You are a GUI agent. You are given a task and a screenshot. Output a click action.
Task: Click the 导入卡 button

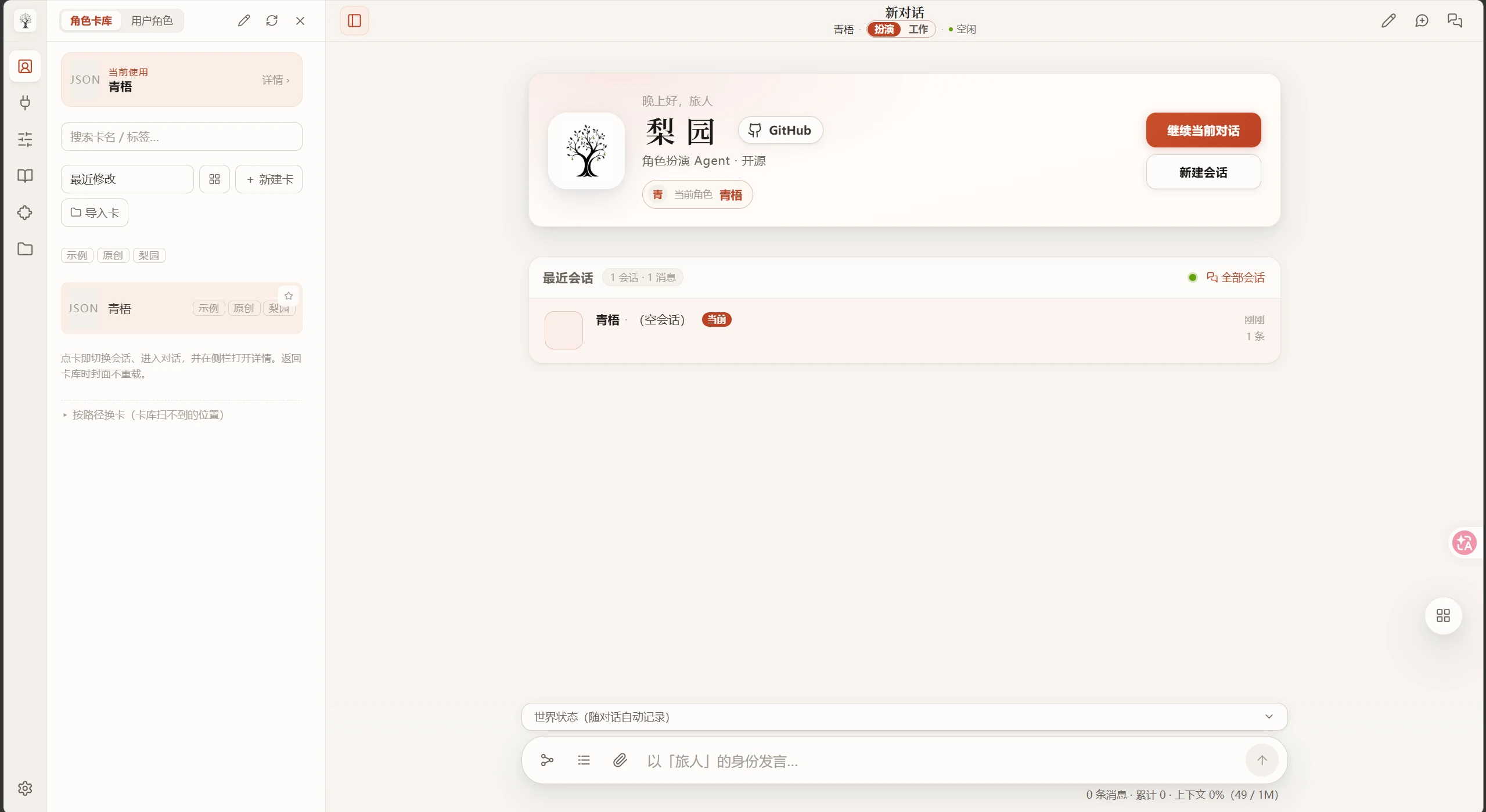(x=95, y=213)
